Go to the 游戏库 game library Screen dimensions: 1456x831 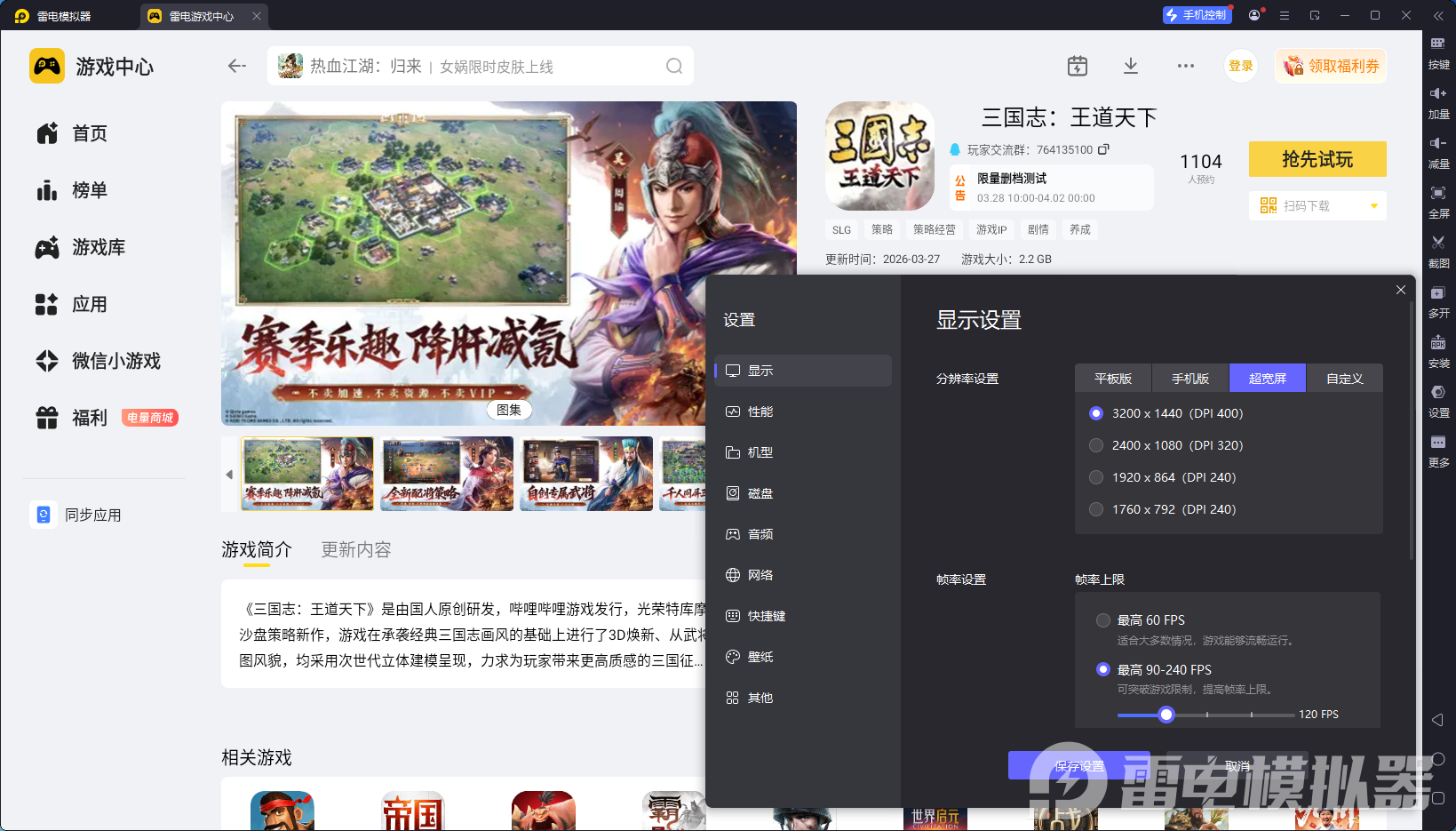pos(80,247)
